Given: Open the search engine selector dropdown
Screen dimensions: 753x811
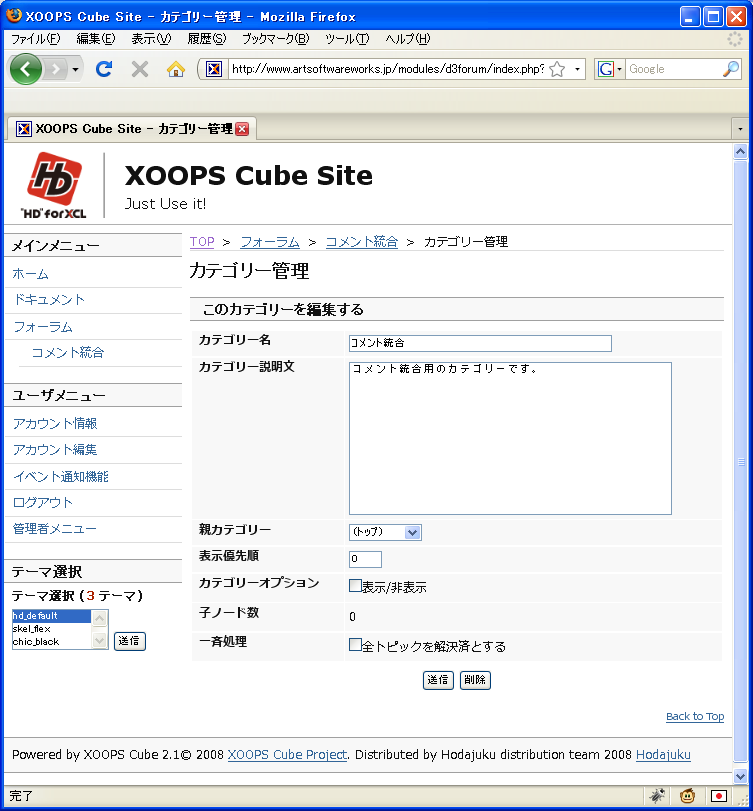Looking at the screenshot, I should coord(610,69).
